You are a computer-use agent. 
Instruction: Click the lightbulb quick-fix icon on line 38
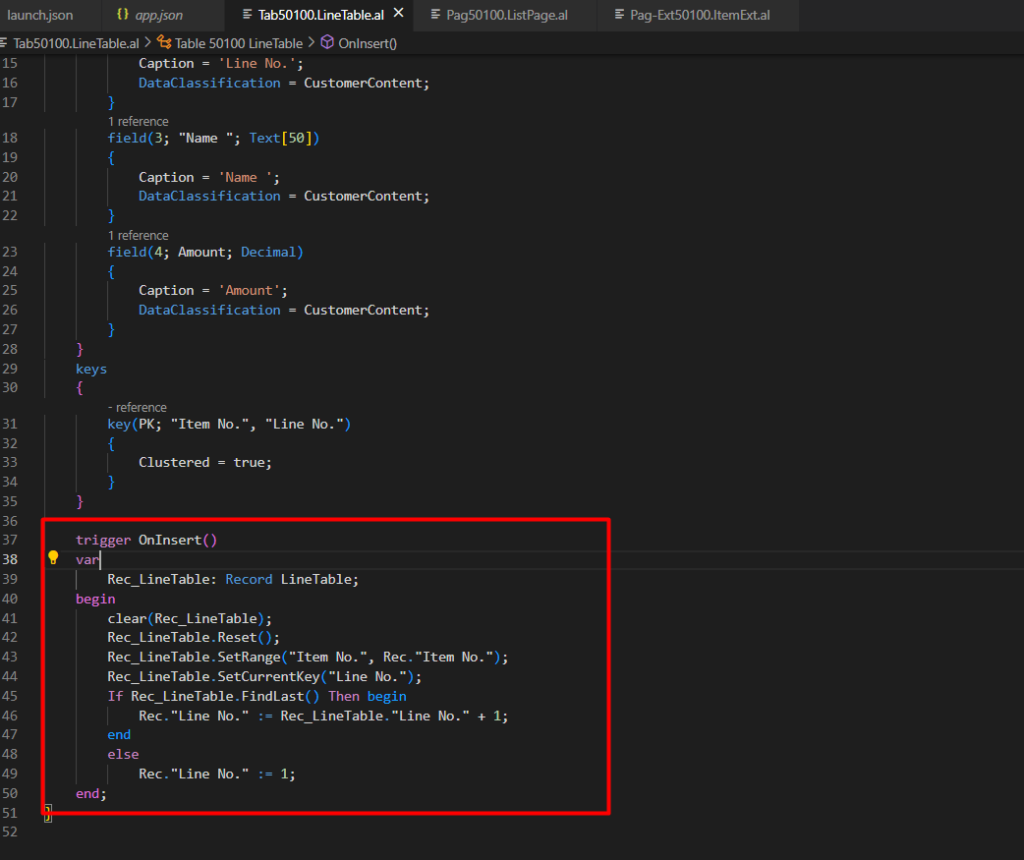(x=53, y=558)
